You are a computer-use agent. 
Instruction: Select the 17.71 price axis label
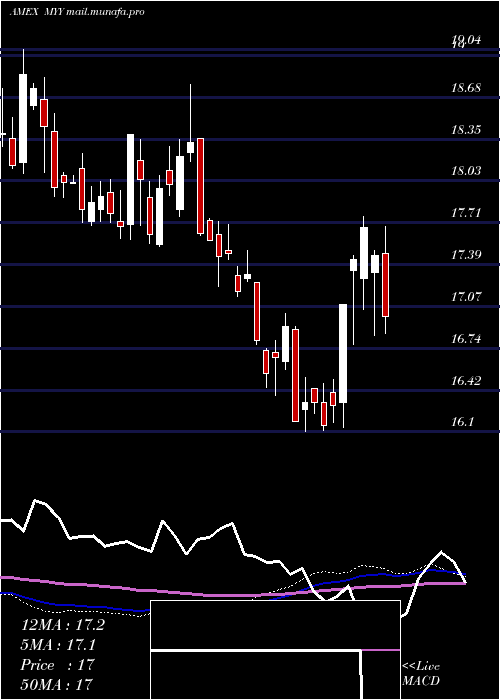coord(466,213)
